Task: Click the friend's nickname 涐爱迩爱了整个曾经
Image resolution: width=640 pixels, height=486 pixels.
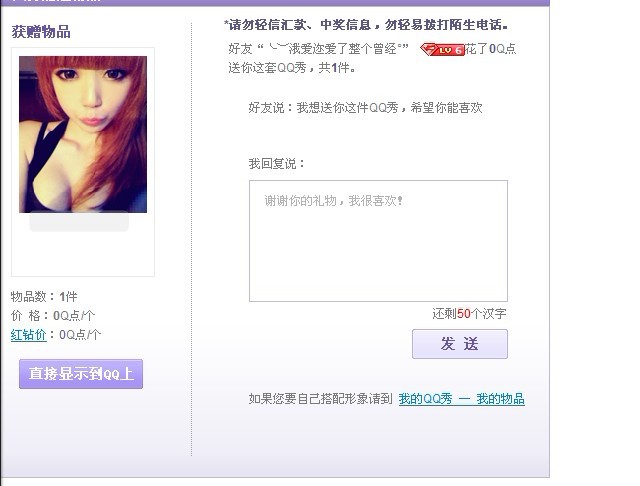Action: tap(334, 49)
